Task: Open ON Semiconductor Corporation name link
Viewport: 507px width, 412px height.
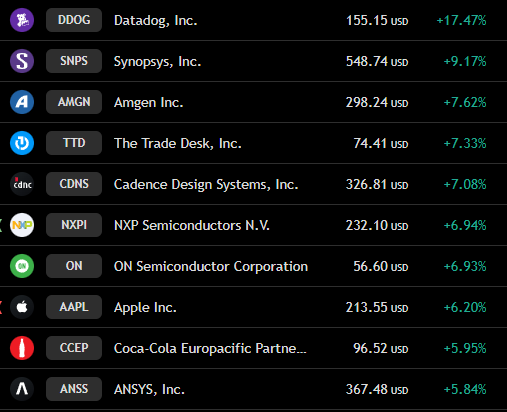Action: (x=211, y=267)
